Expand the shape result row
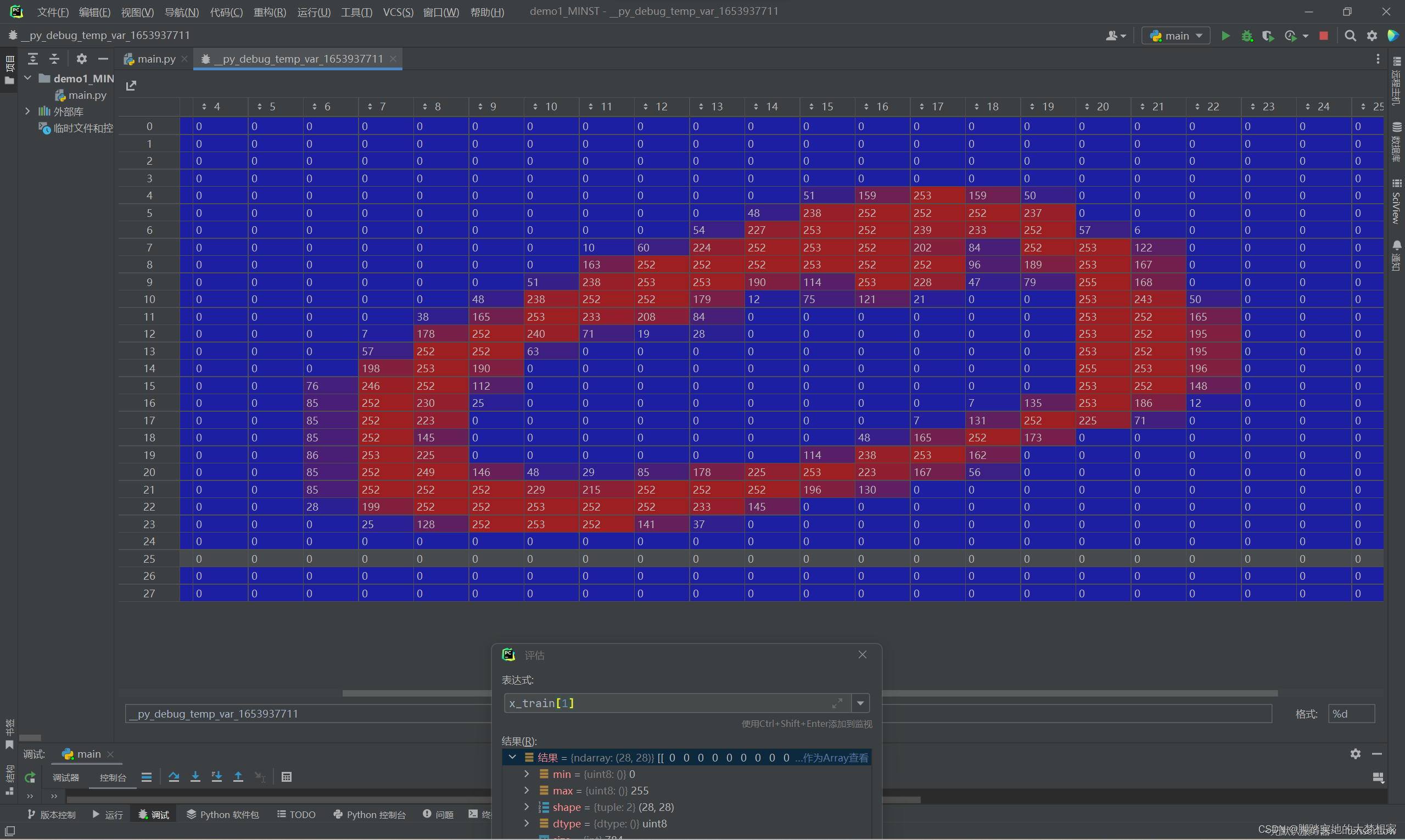 click(x=527, y=807)
